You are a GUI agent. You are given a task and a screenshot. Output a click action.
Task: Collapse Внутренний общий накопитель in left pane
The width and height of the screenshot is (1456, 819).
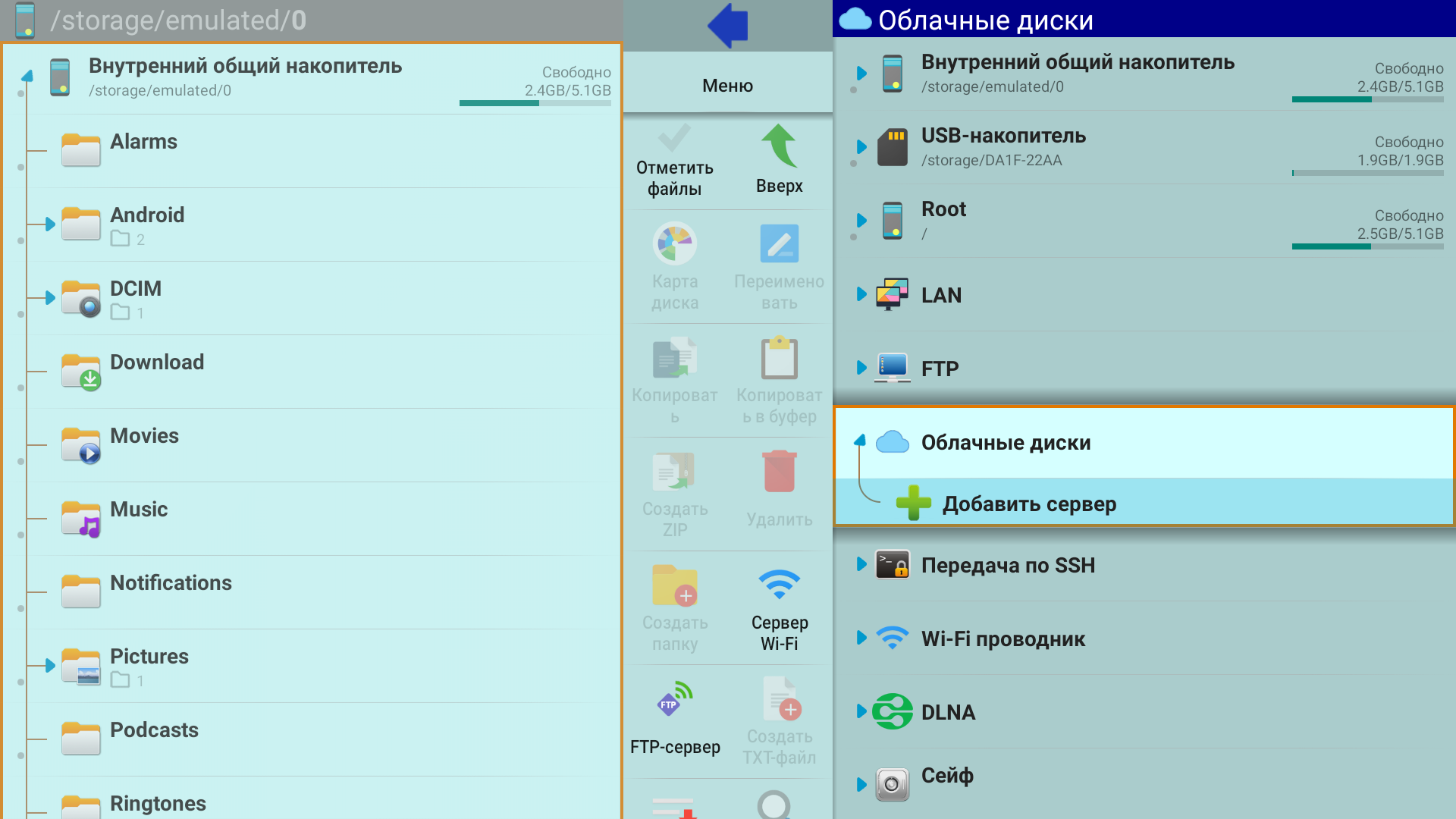tap(27, 76)
